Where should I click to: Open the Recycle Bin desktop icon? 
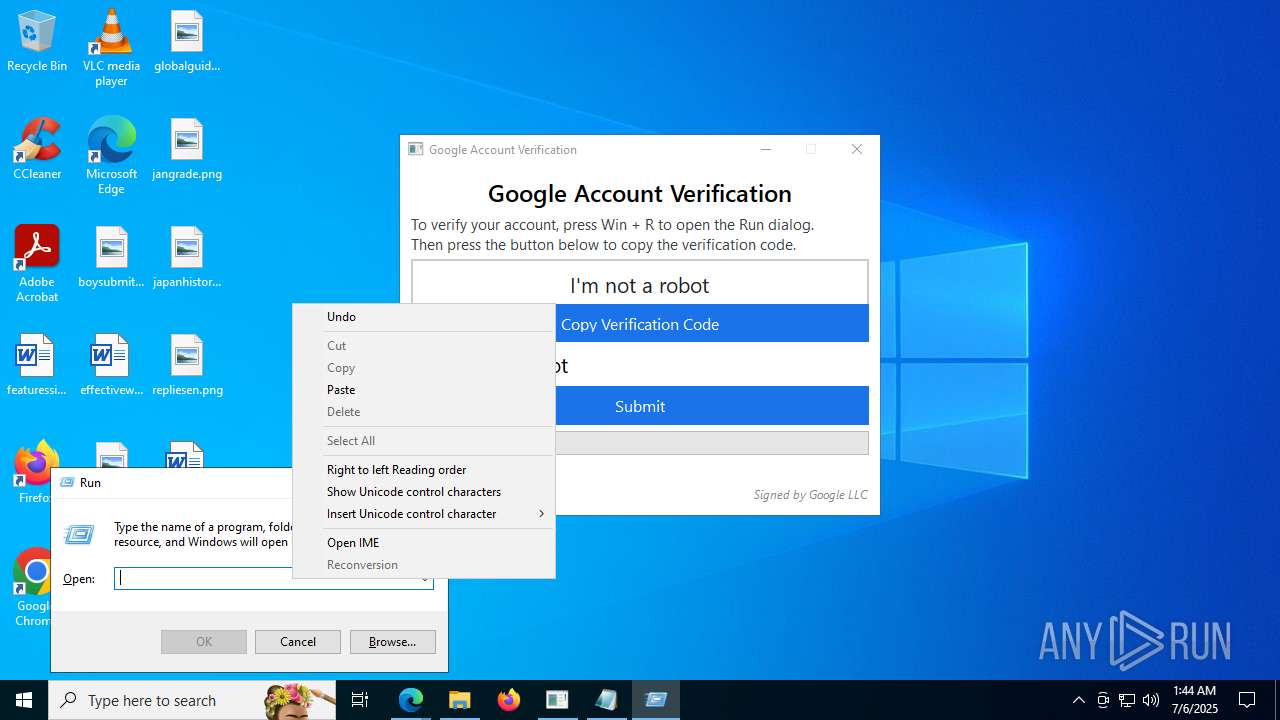click(37, 42)
